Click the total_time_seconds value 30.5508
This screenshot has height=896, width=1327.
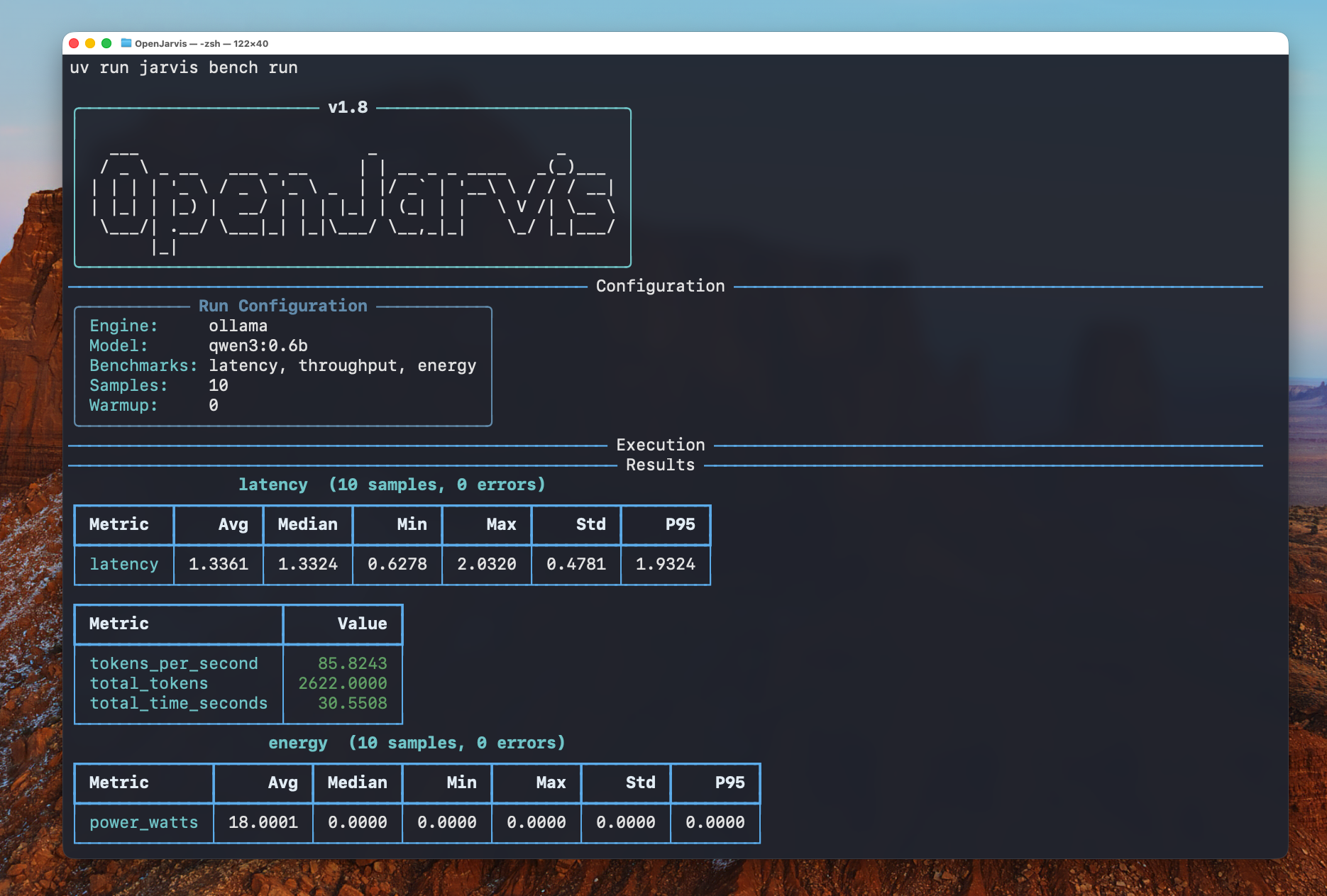tap(352, 703)
